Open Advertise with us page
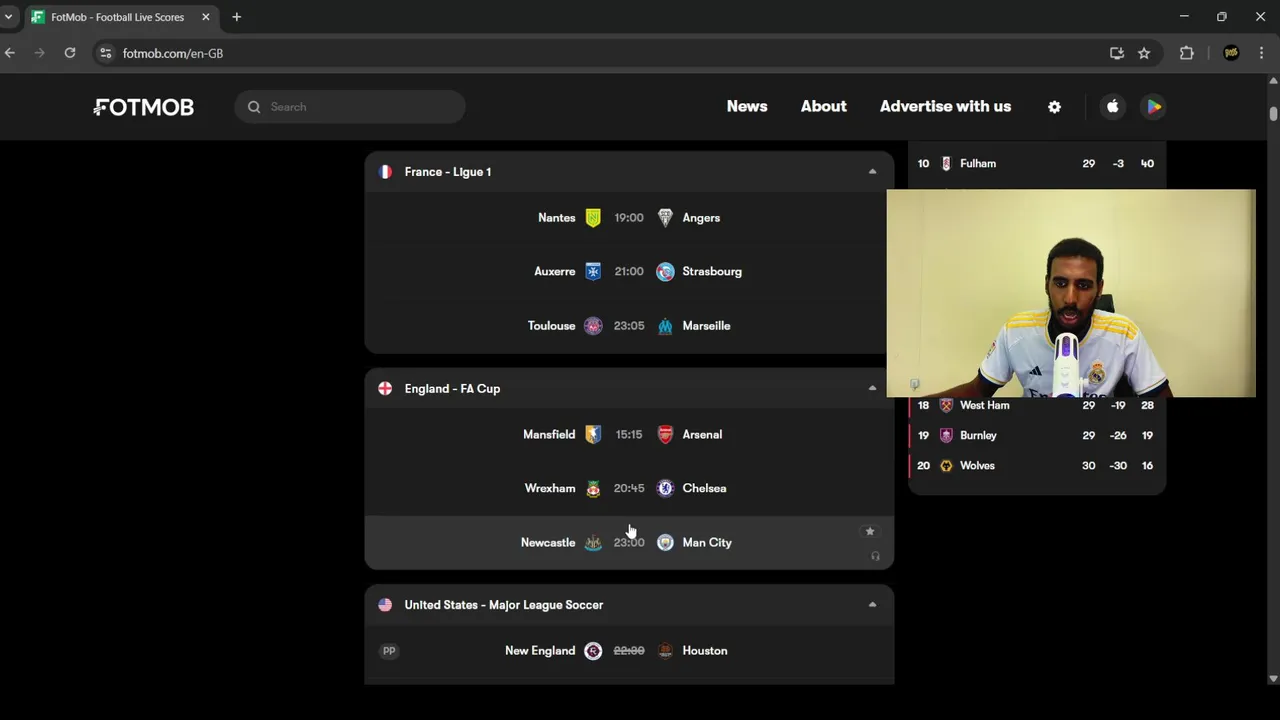 pos(945,106)
